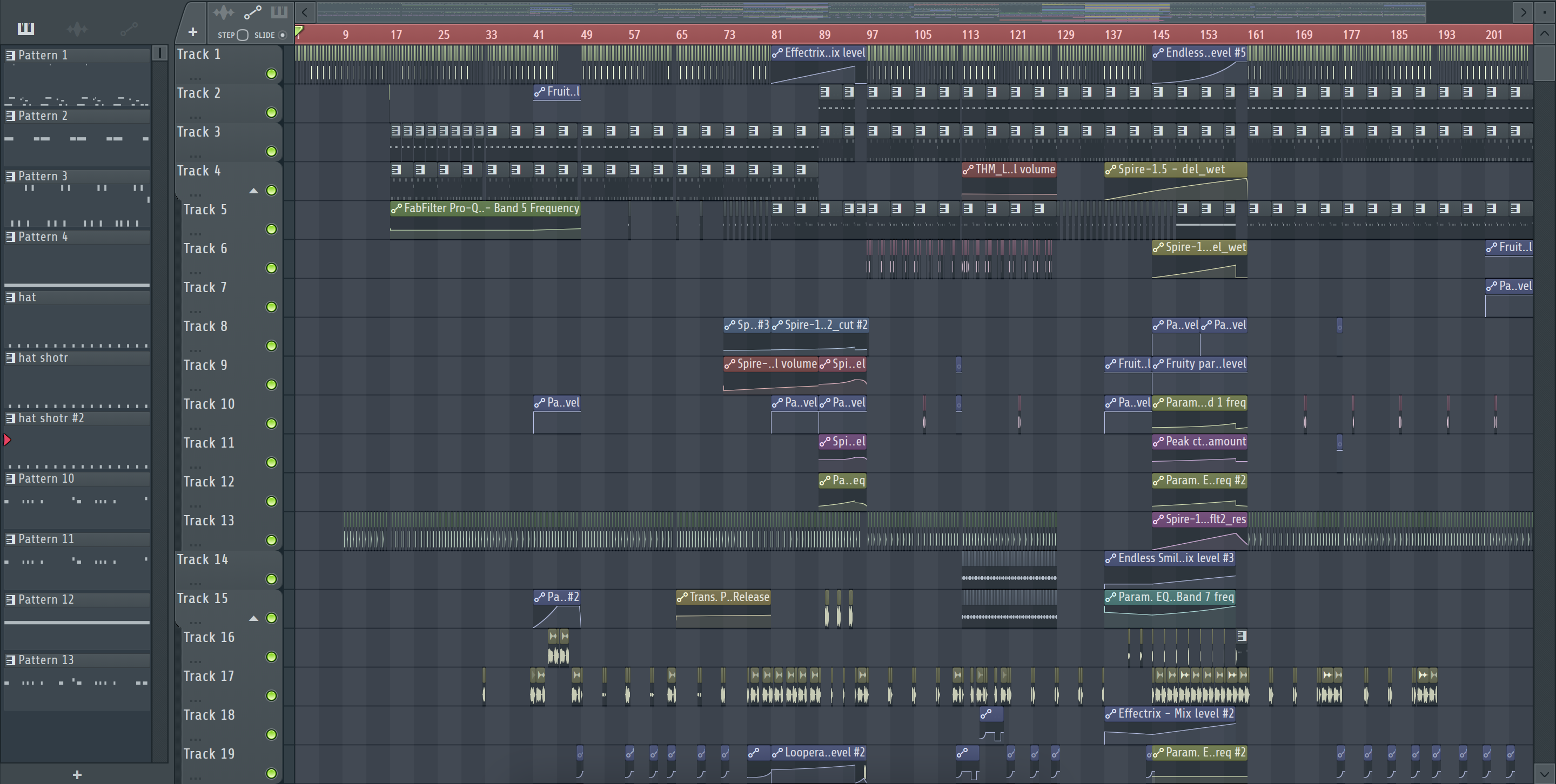1556x784 pixels.
Task: Click the automation icon on the Effectrix..ix level clip
Action: (x=777, y=53)
